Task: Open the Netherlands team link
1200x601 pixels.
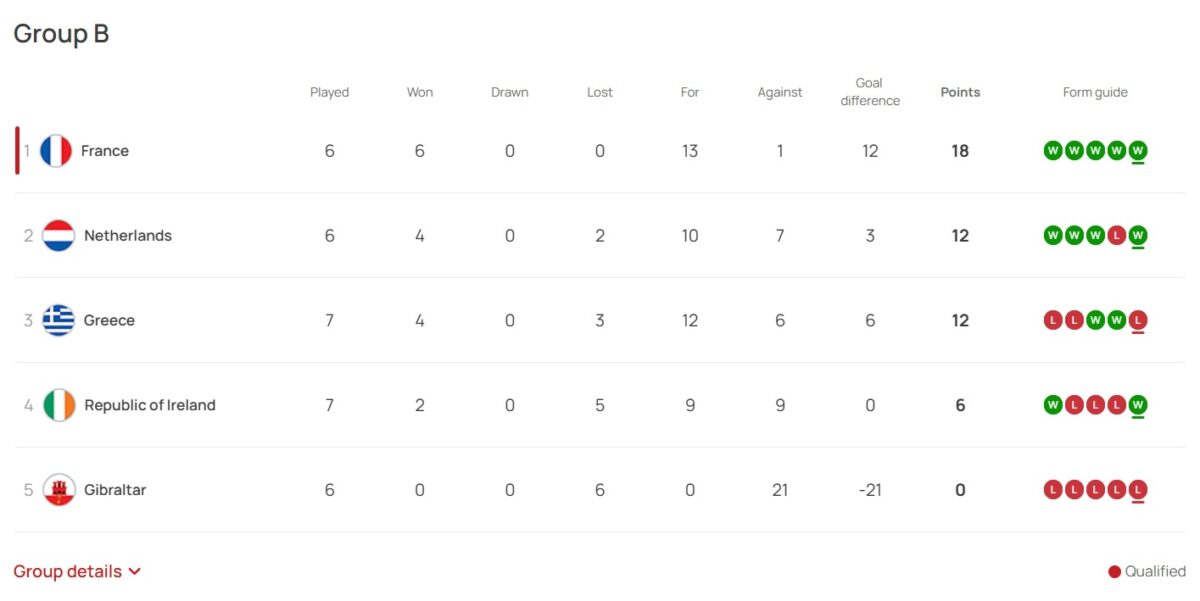Action: click(x=128, y=236)
